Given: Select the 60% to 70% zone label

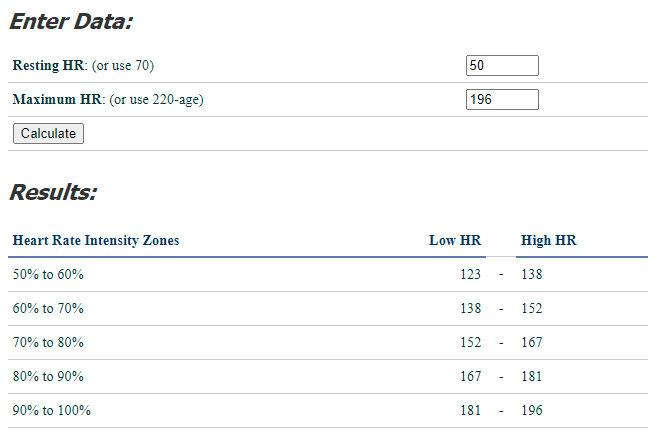Looking at the screenshot, I should coord(47,308).
